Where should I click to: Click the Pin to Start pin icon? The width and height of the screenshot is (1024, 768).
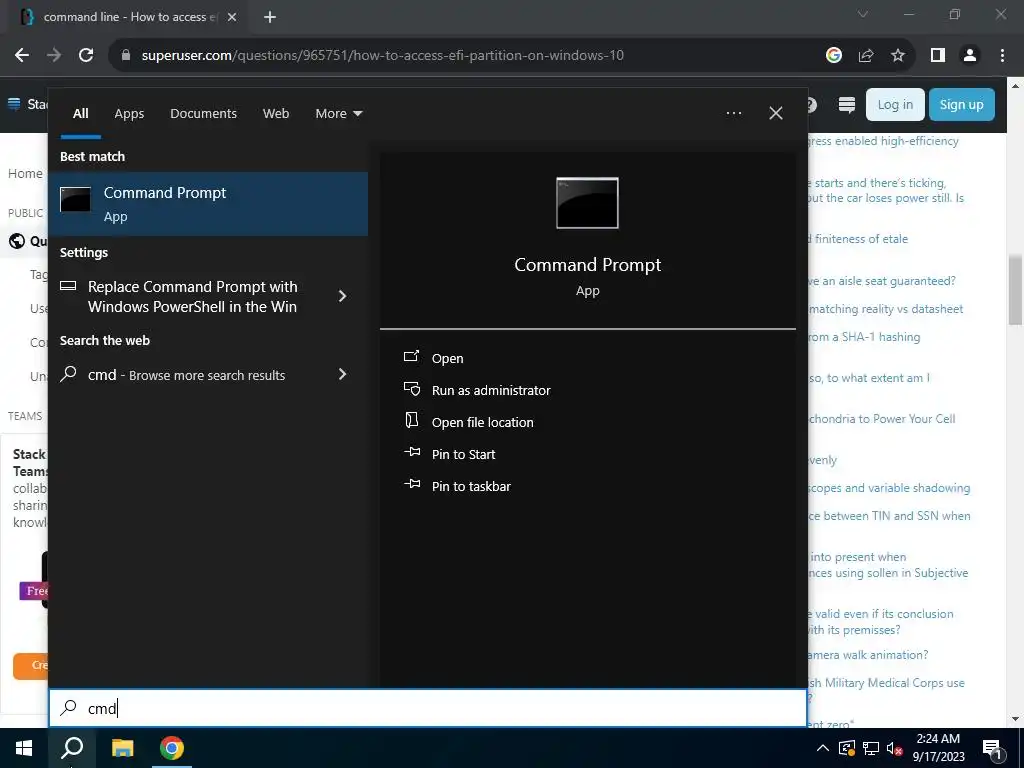(x=411, y=452)
